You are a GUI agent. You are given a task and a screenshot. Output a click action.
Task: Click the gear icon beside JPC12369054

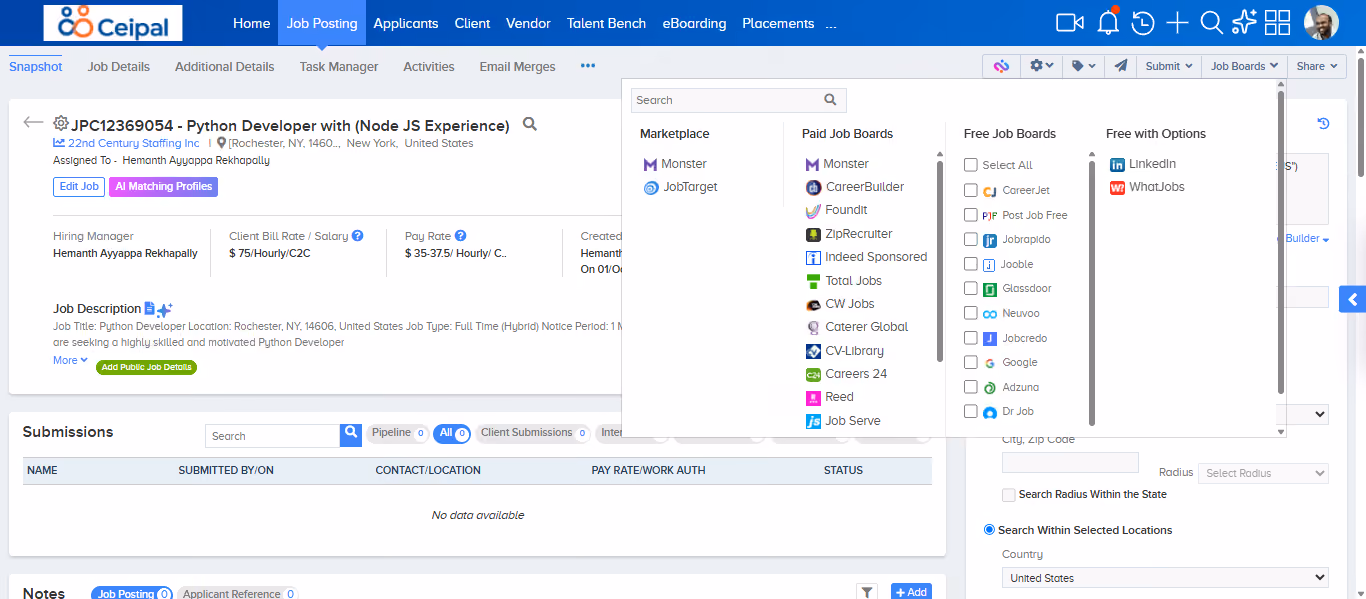point(61,123)
